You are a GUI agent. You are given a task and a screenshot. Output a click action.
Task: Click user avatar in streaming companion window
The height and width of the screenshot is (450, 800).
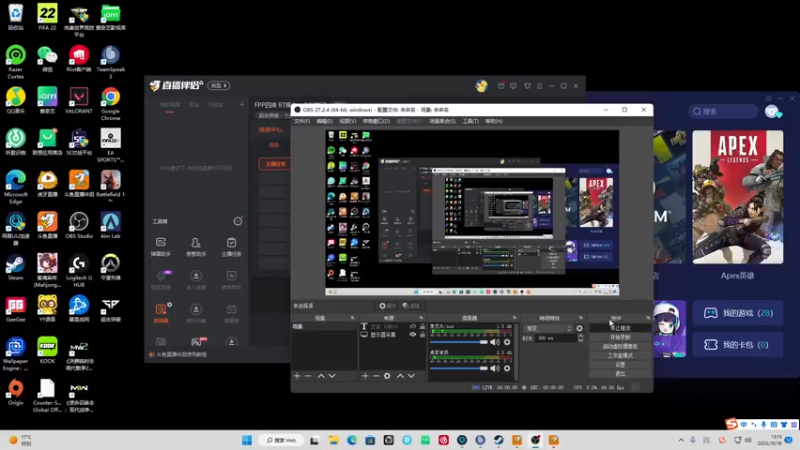[481, 86]
